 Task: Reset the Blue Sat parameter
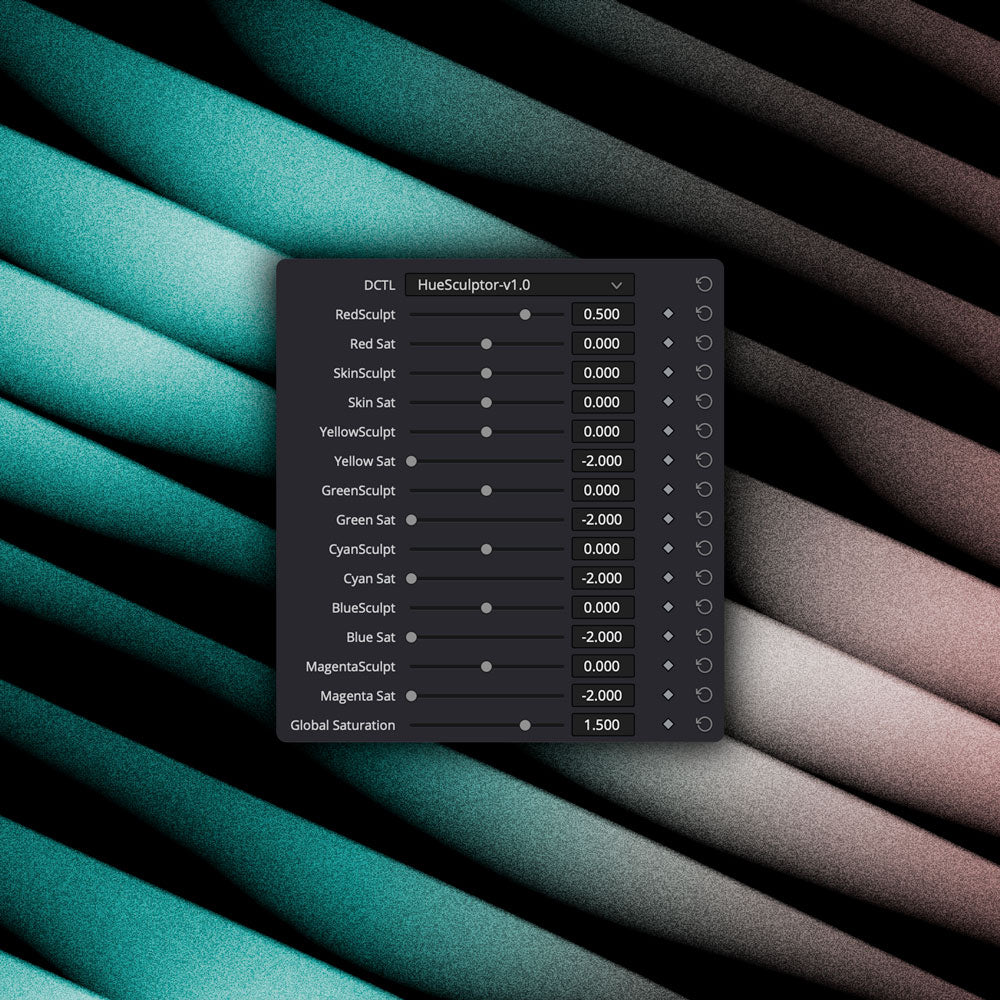[703, 636]
